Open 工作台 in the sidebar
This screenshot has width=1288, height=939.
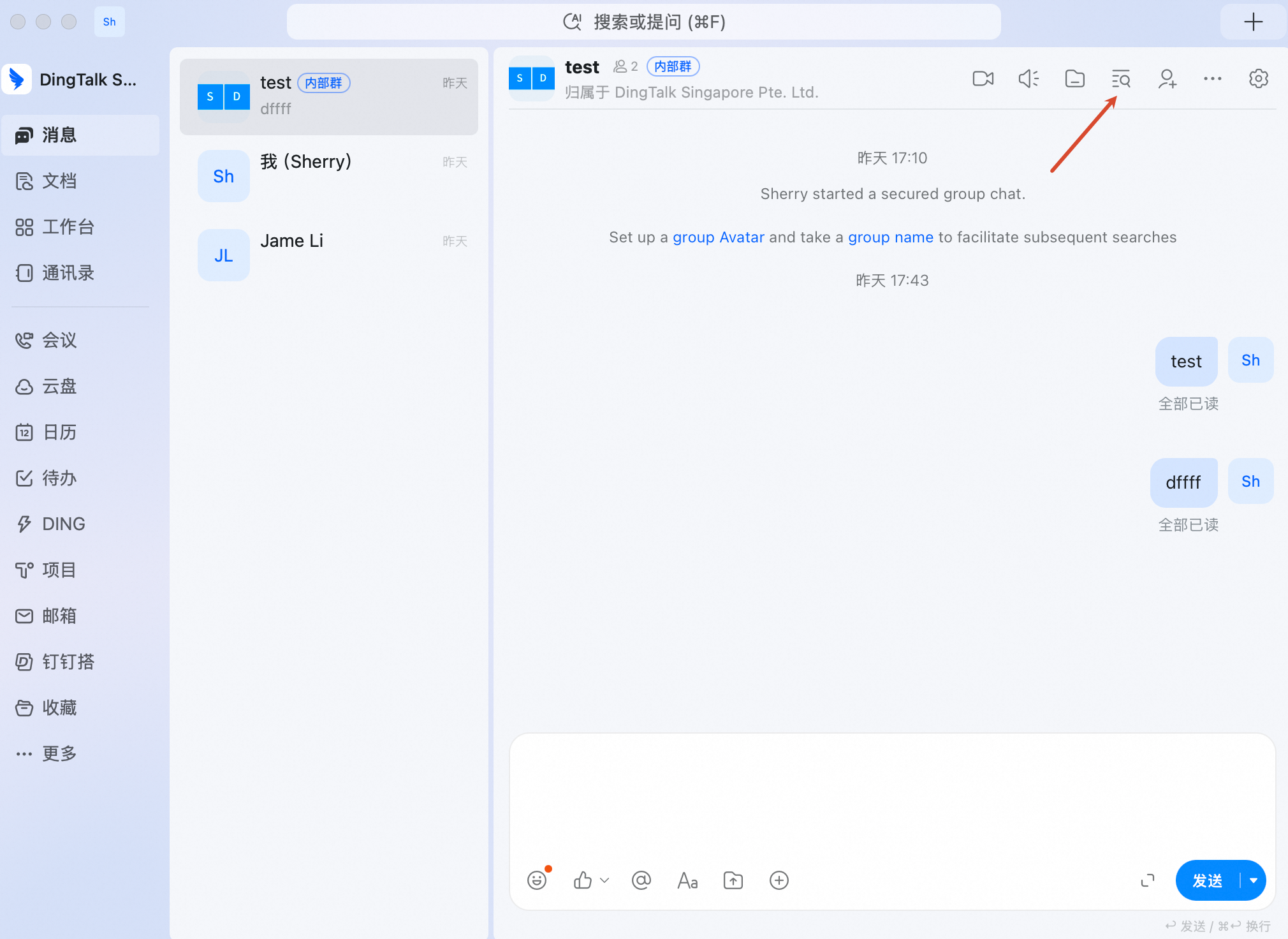coord(80,227)
